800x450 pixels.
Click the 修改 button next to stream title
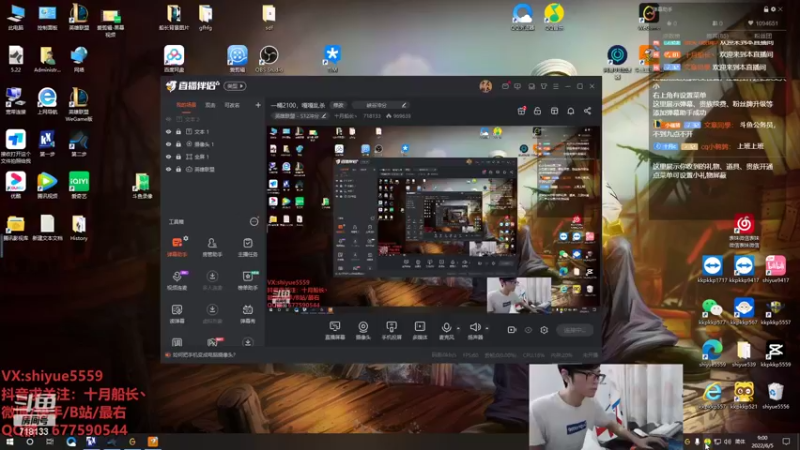pyautogui.click(x=338, y=105)
